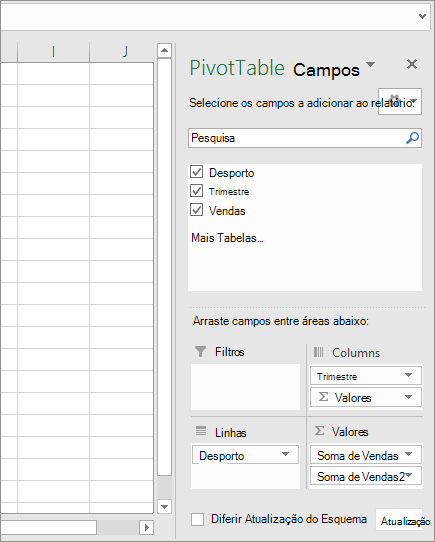The image size is (435, 542).
Task: Click the Trimestre field name in list
Action: tap(229, 191)
